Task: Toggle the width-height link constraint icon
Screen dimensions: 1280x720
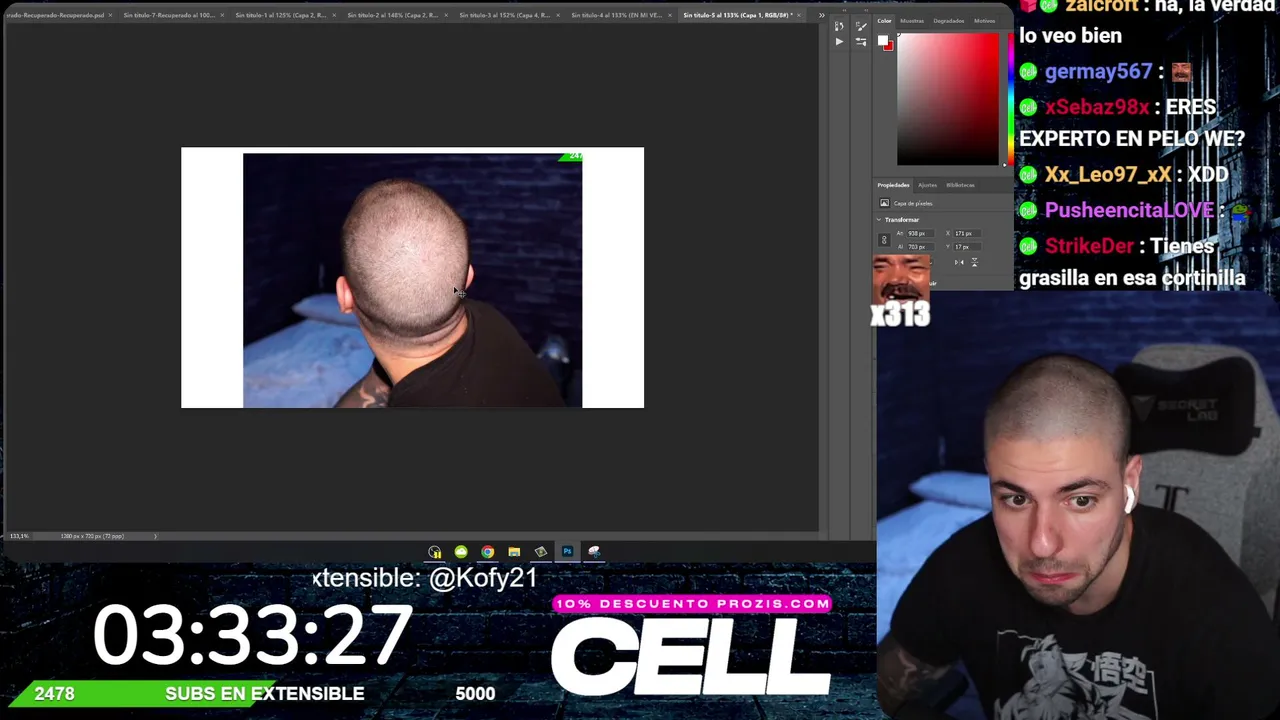Action: 883,240
